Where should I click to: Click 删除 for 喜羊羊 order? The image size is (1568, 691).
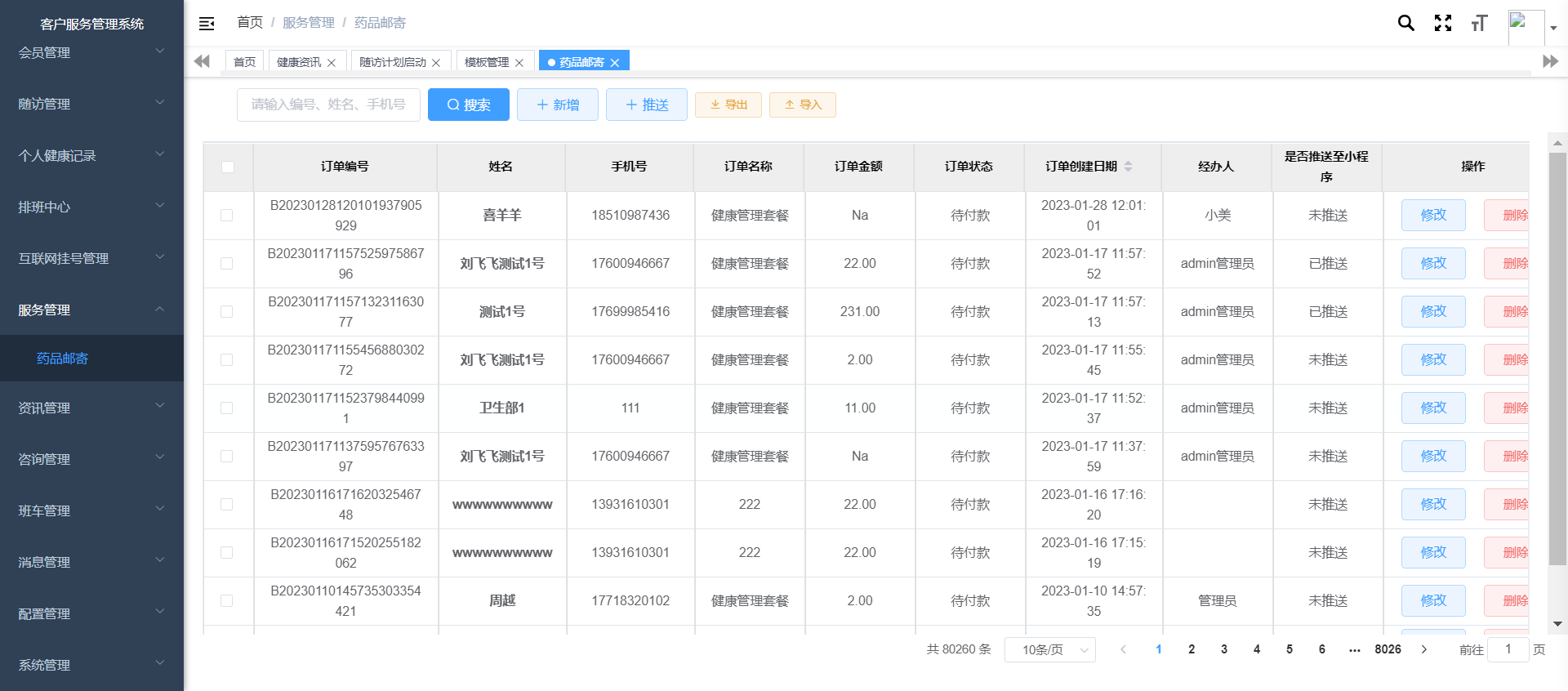tap(1507, 215)
